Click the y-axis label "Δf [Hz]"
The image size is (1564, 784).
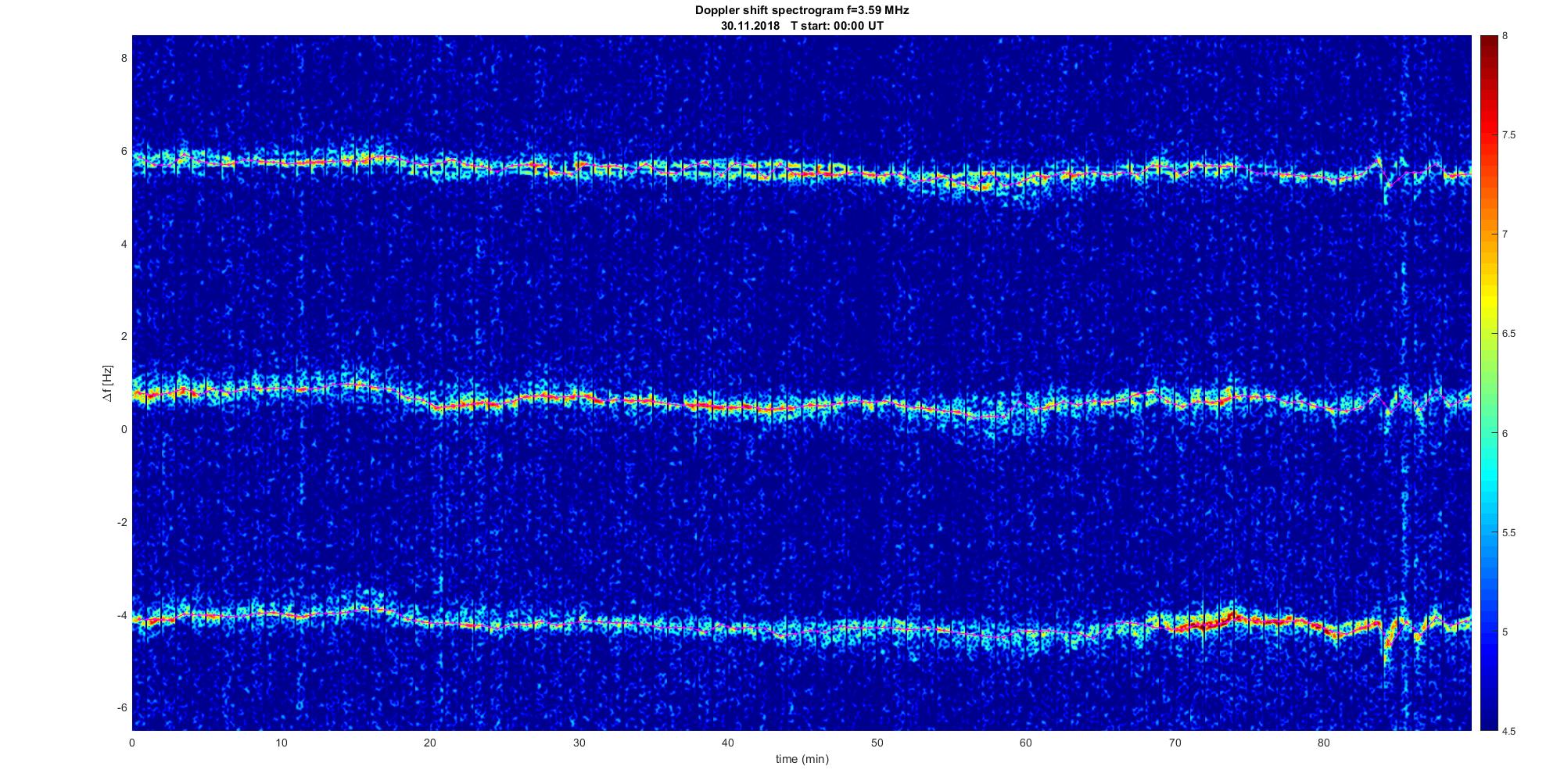click(x=107, y=383)
